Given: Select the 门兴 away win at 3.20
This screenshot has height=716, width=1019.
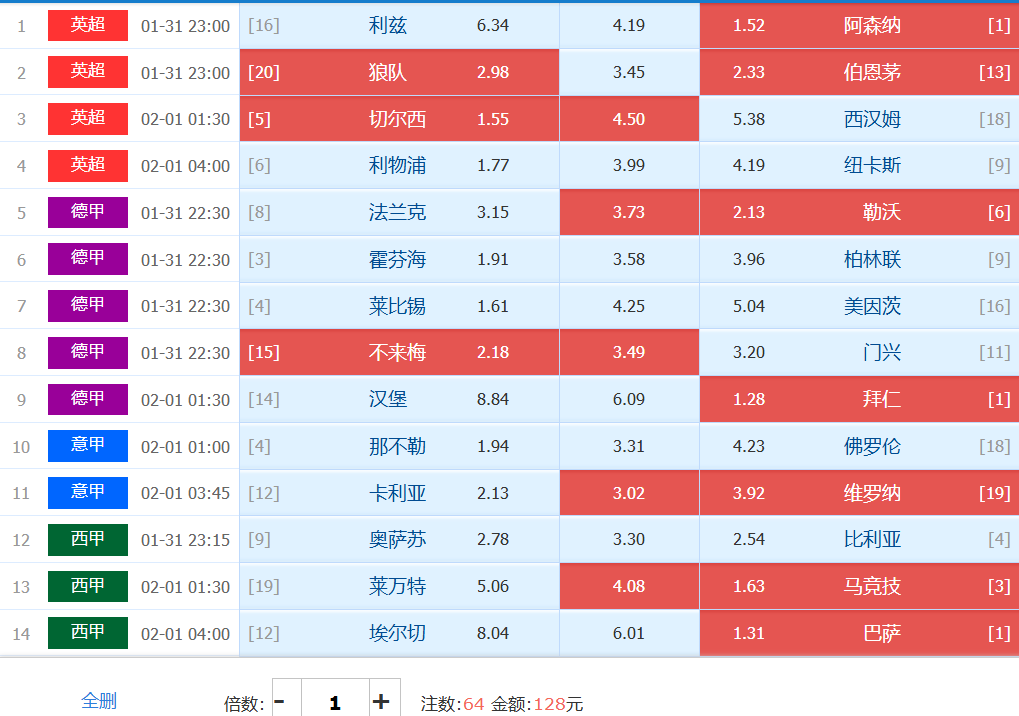Looking at the screenshot, I should point(858,353).
